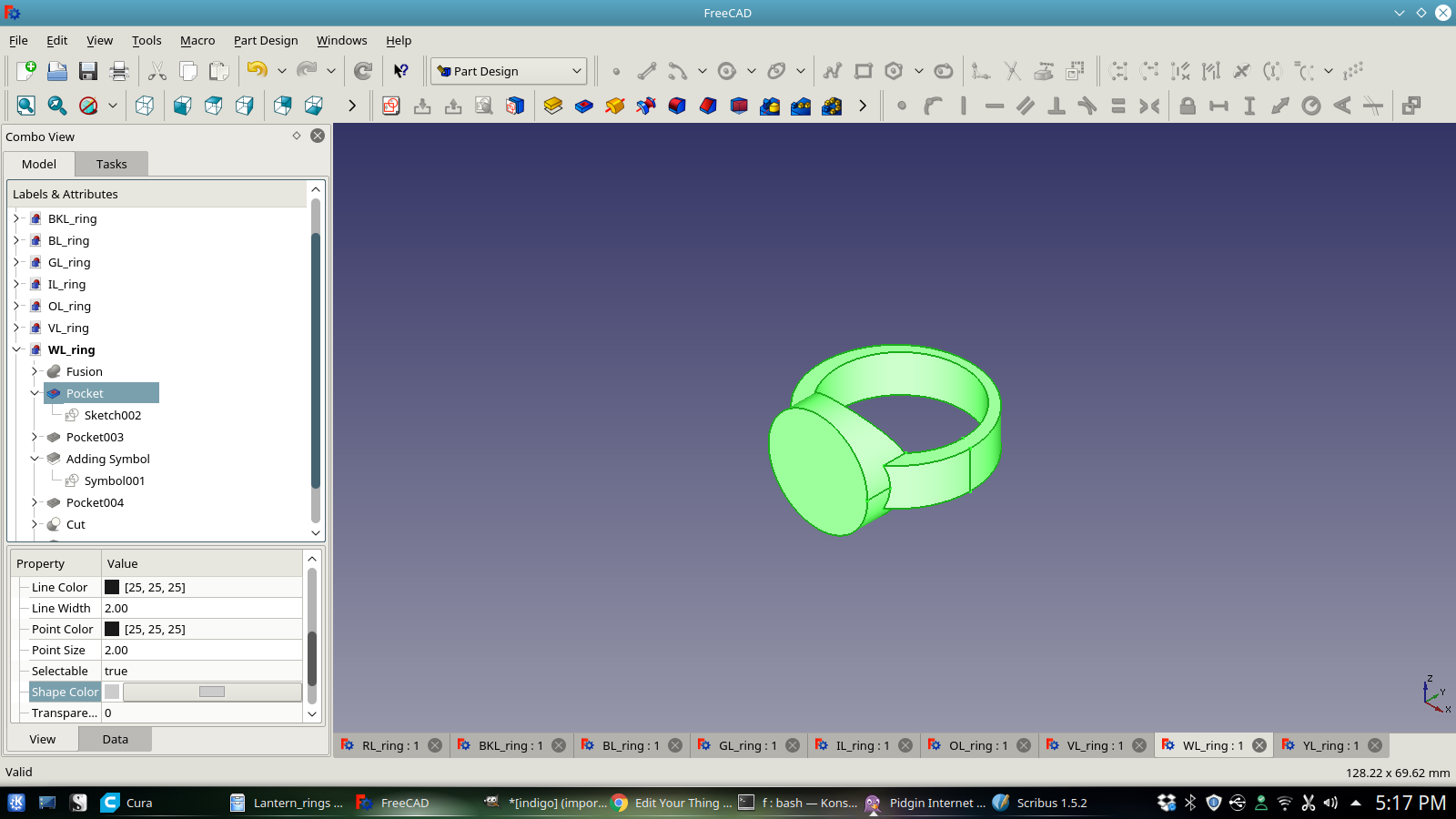Click the New document icon

pos(26,71)
